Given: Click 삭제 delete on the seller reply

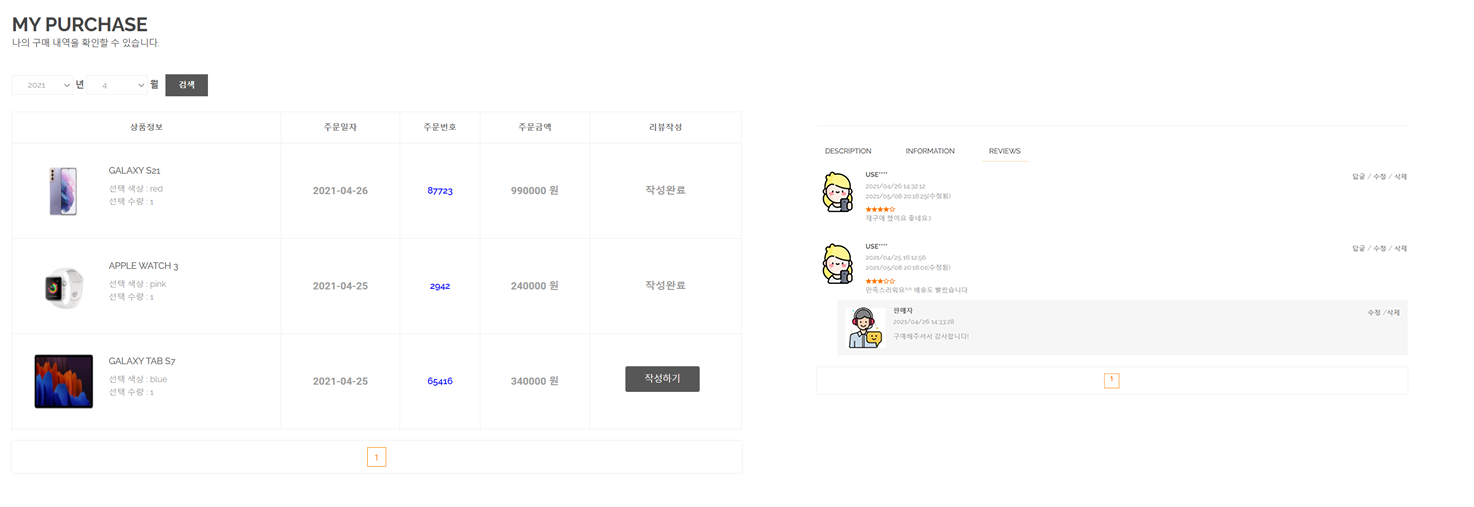Looking at the screenshot, I should click(x=1394, y=313).
